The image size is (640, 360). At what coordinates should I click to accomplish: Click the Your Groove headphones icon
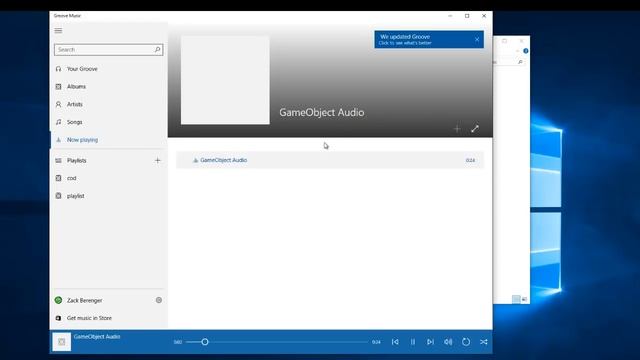click(58, 69)
